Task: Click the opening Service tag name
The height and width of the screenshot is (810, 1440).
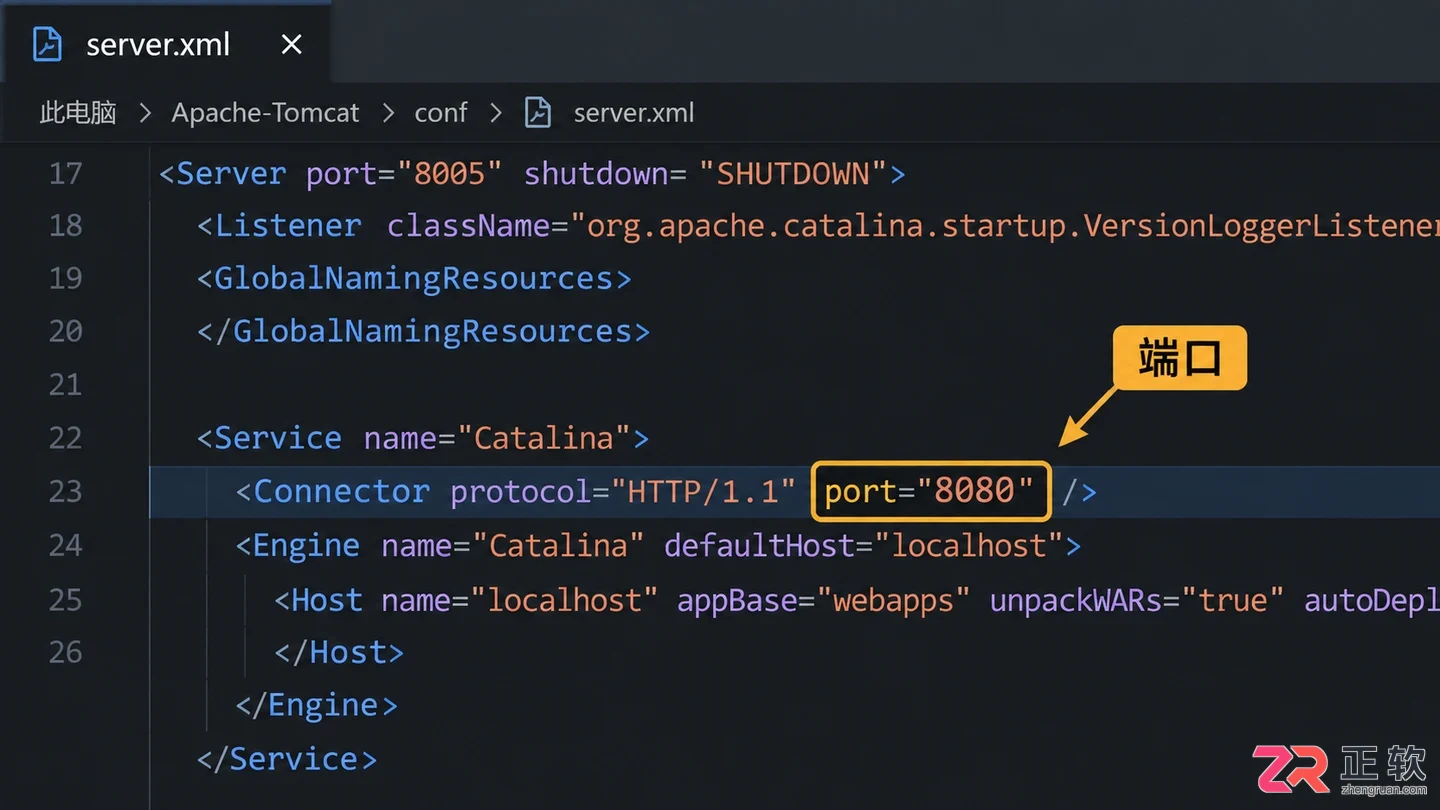Action: click(x=278, y=438)
